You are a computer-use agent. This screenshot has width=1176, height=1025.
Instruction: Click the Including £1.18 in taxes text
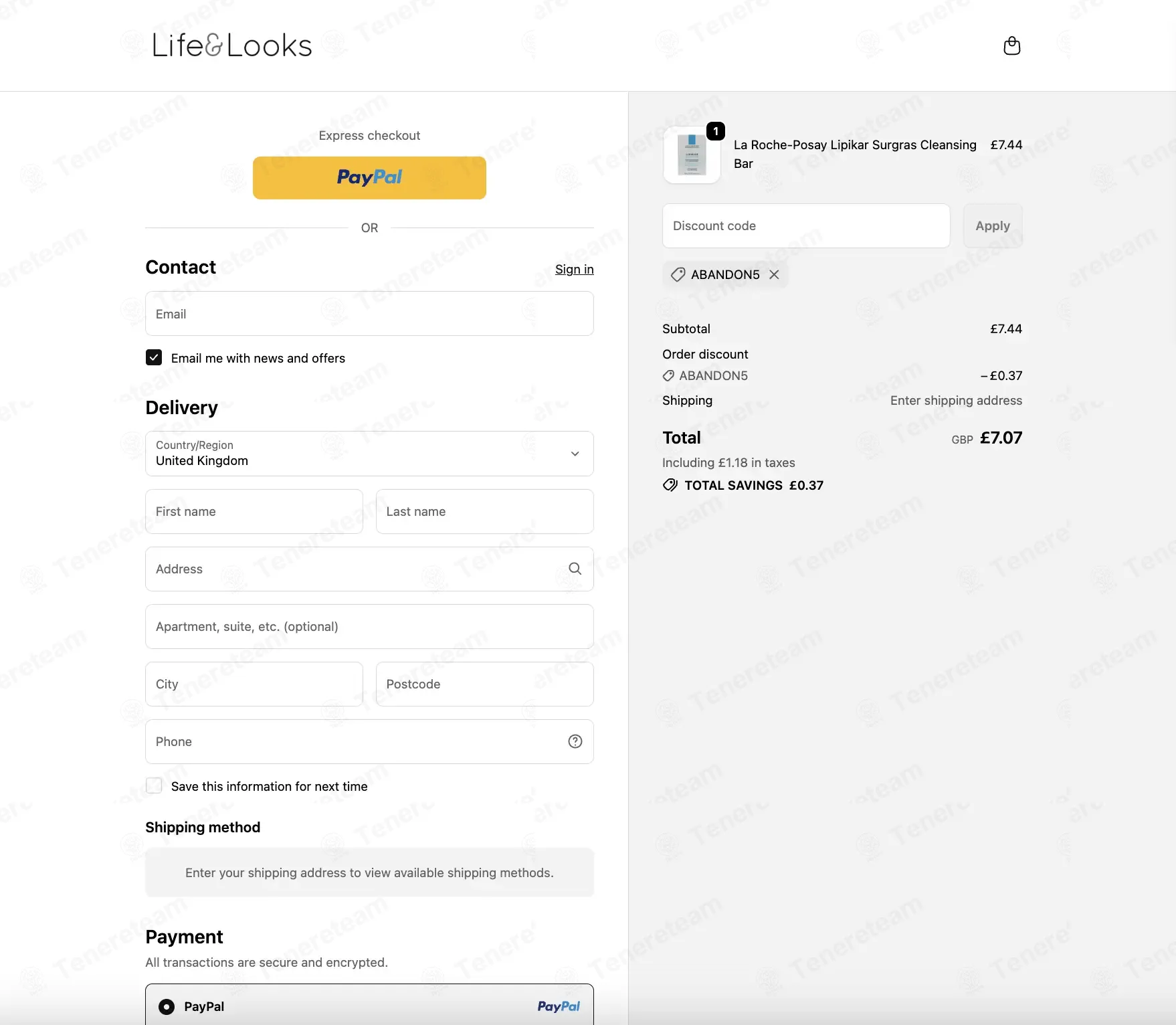(728, 462)
